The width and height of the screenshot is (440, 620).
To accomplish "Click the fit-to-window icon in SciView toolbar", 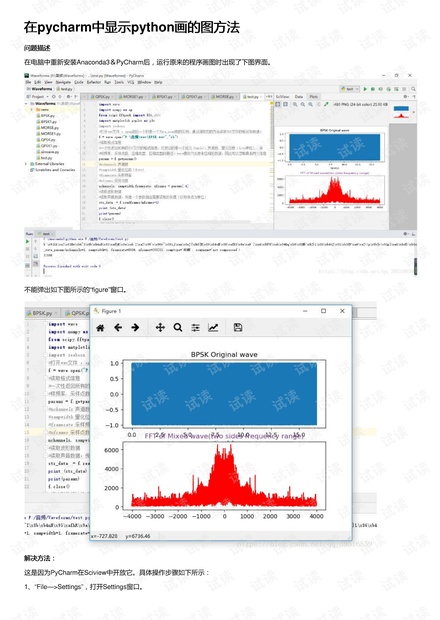I will [278, 104].
